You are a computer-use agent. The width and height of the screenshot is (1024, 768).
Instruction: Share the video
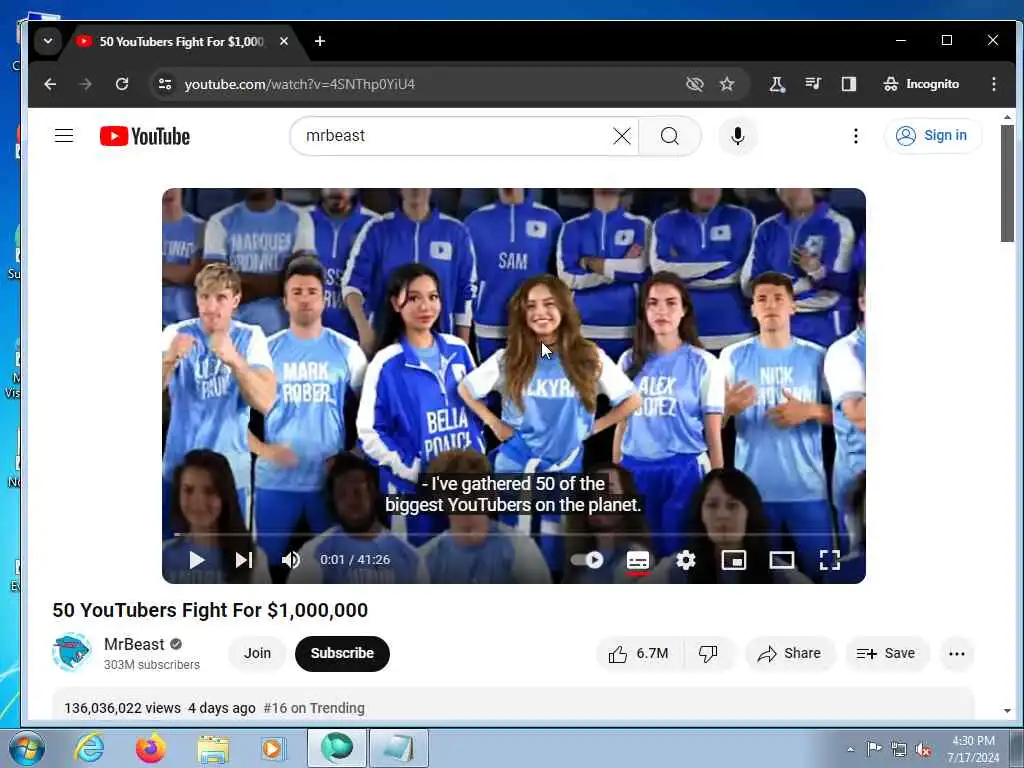790,653
